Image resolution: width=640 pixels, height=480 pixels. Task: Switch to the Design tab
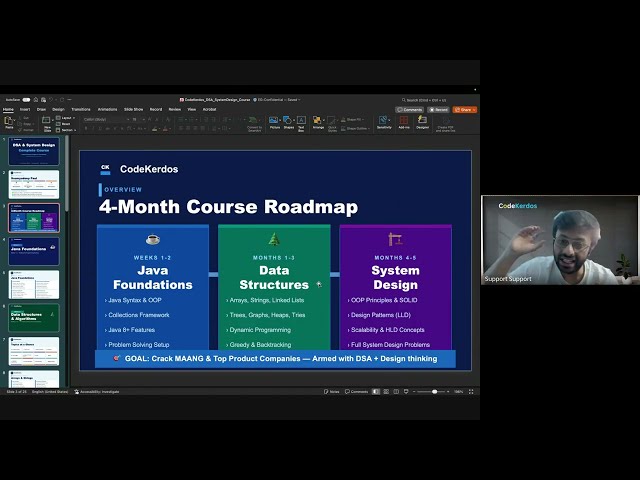pyautogui.click(x=58, y=109)
